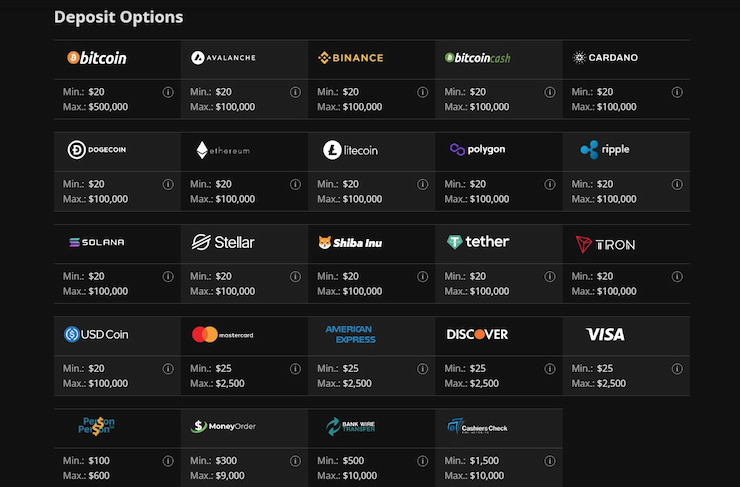Select the Bitcoin deposit logo
Image resolution: width=740 pixels, height=487 pixels.
pos(97,58)
